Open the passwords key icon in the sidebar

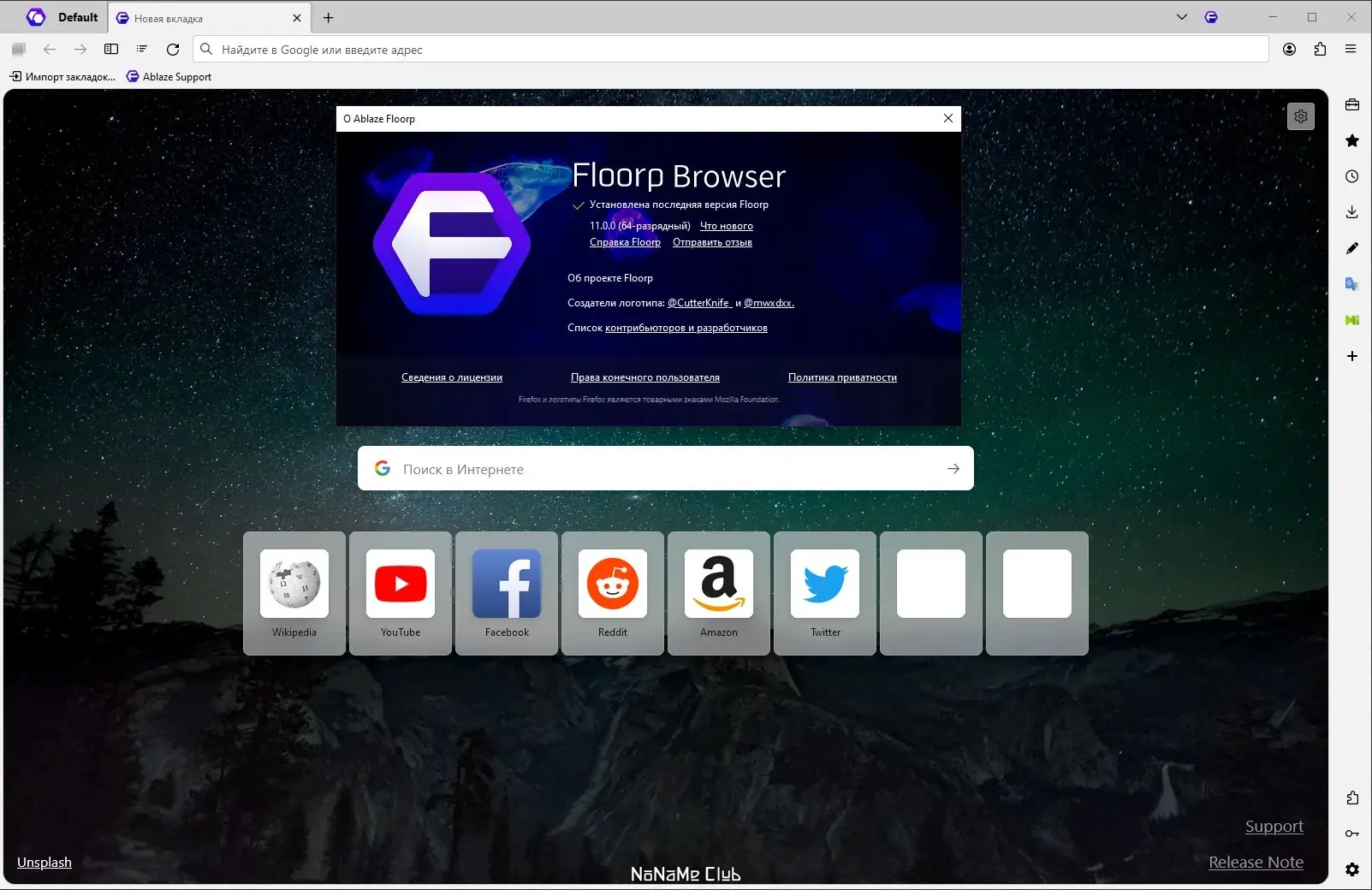click(1352, 834)
